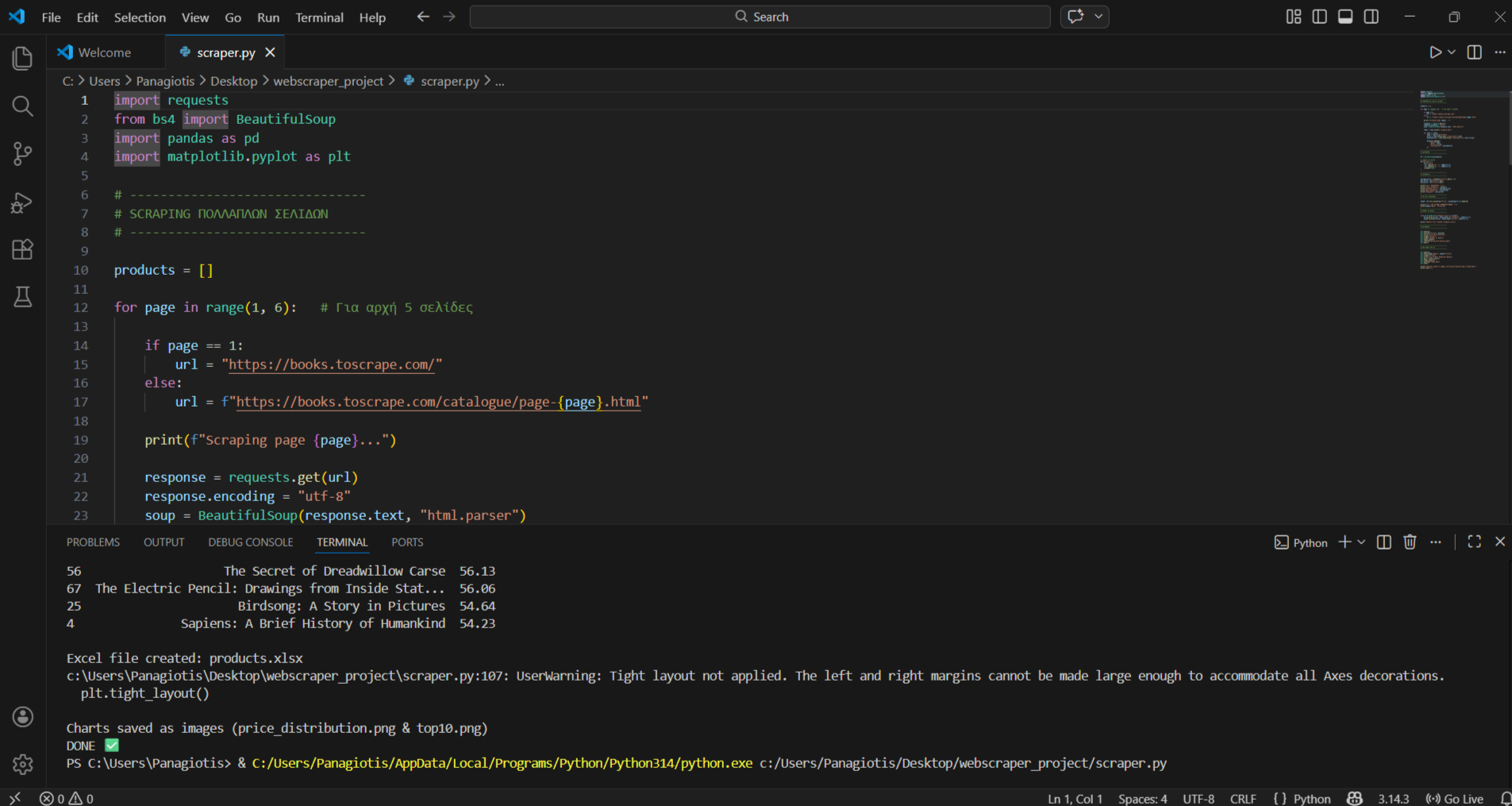Open the Selection menu

[x=140, y=17]
